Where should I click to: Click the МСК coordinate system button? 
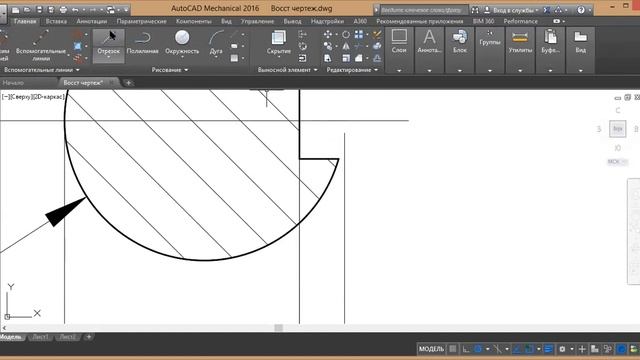coord(617,162)
